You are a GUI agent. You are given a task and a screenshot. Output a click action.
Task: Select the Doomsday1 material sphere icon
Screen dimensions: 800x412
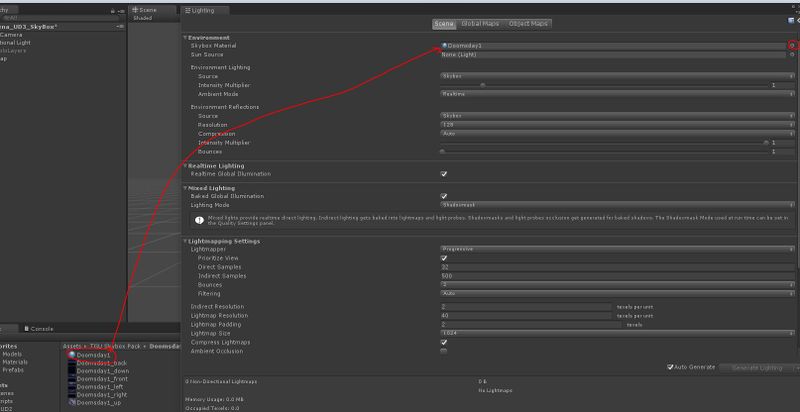(x=72, y=355)
